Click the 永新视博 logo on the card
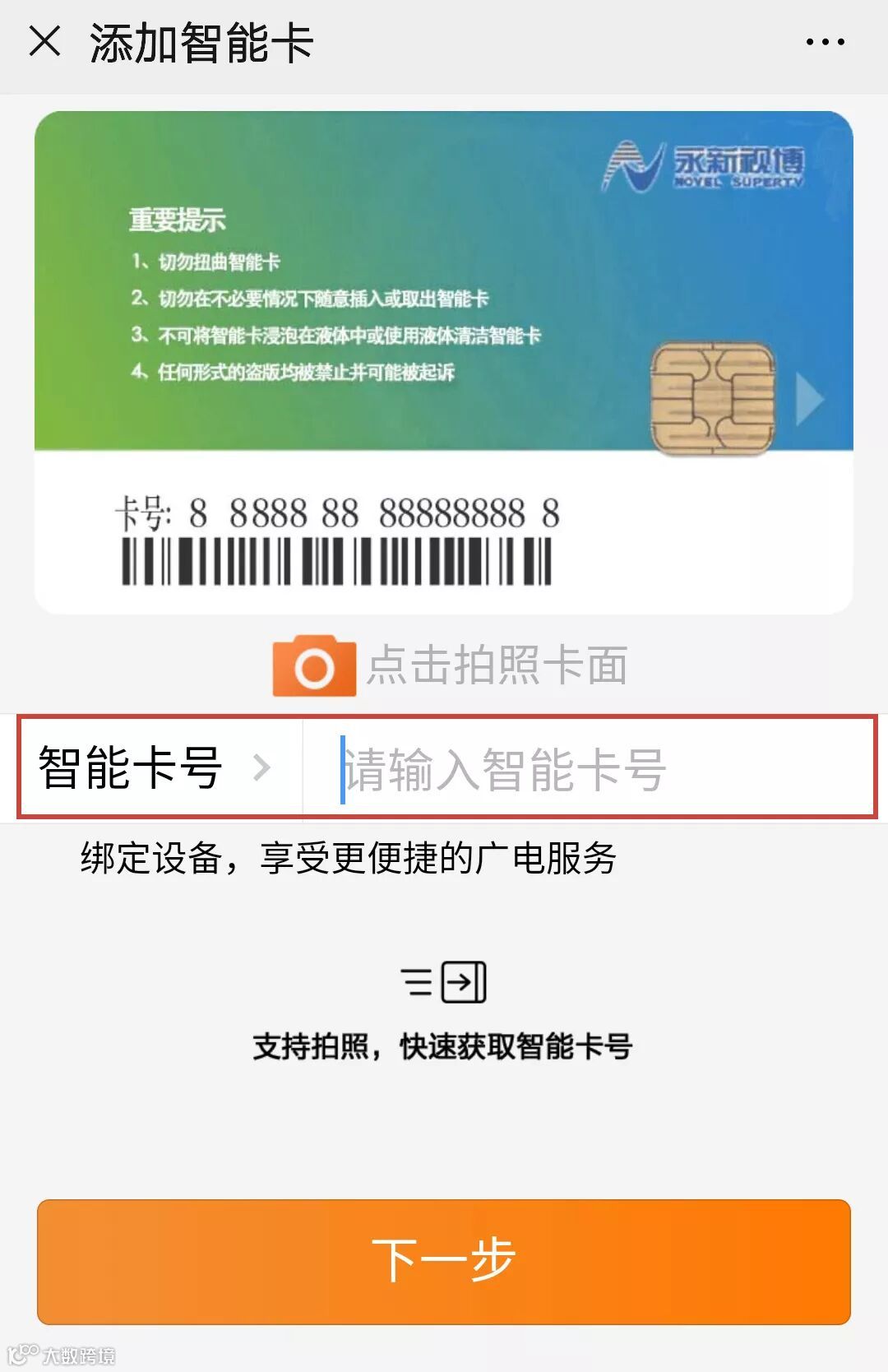This screenshot has width=888, height=1372. pos(704,165)
